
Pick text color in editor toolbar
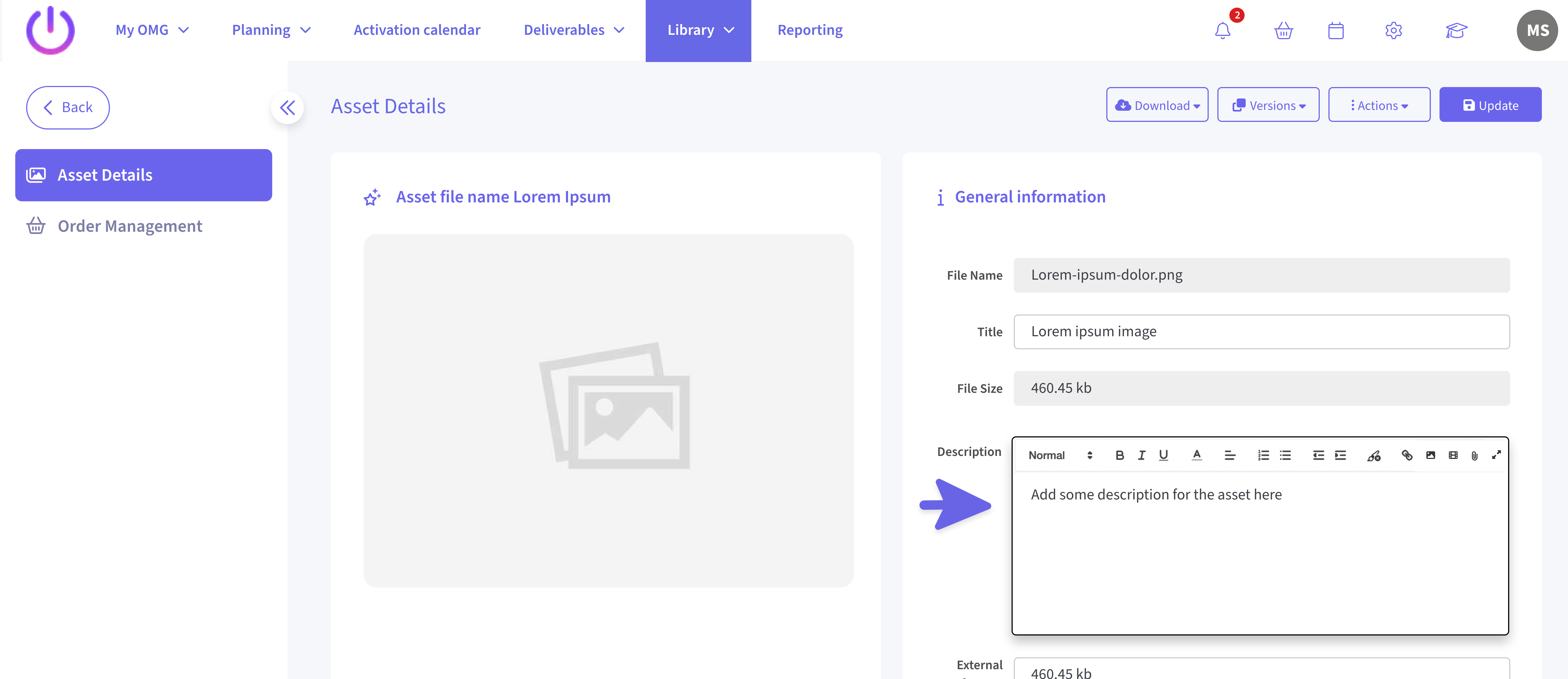coord(1196,455)
